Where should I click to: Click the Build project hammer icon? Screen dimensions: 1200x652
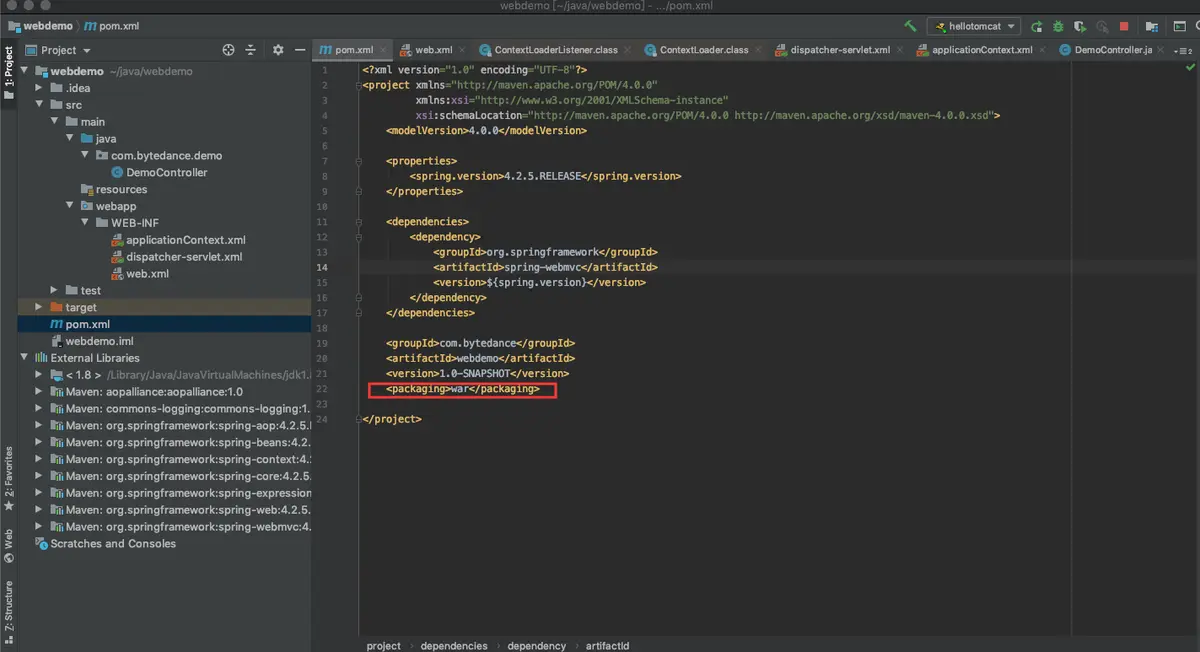coord(910,26)
